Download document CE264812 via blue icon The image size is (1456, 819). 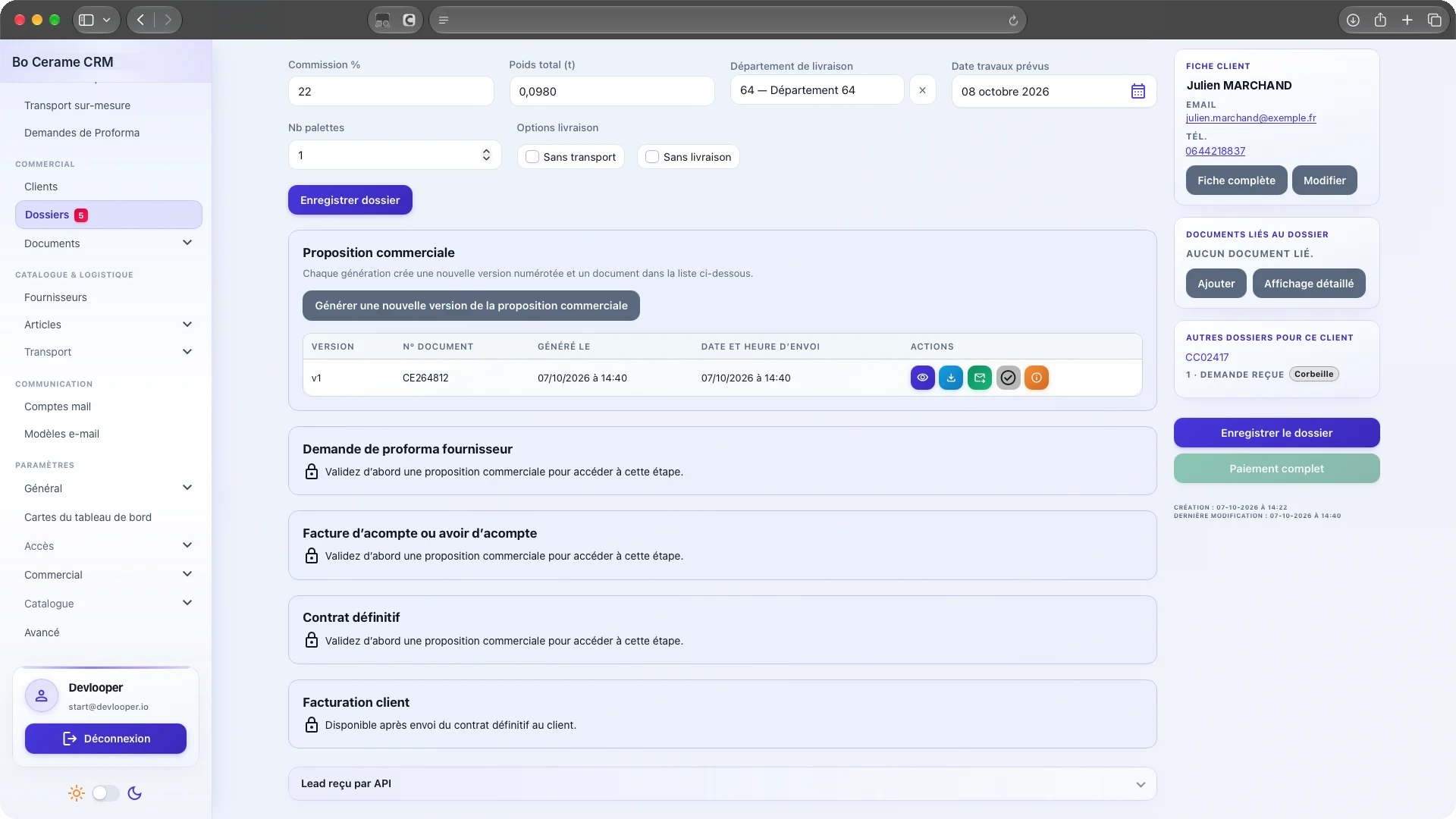(x=951, y=378)
